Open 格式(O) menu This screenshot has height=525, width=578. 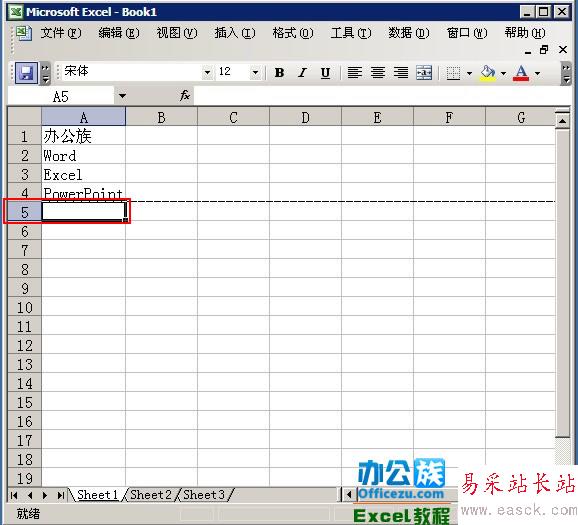coord(293,33)
